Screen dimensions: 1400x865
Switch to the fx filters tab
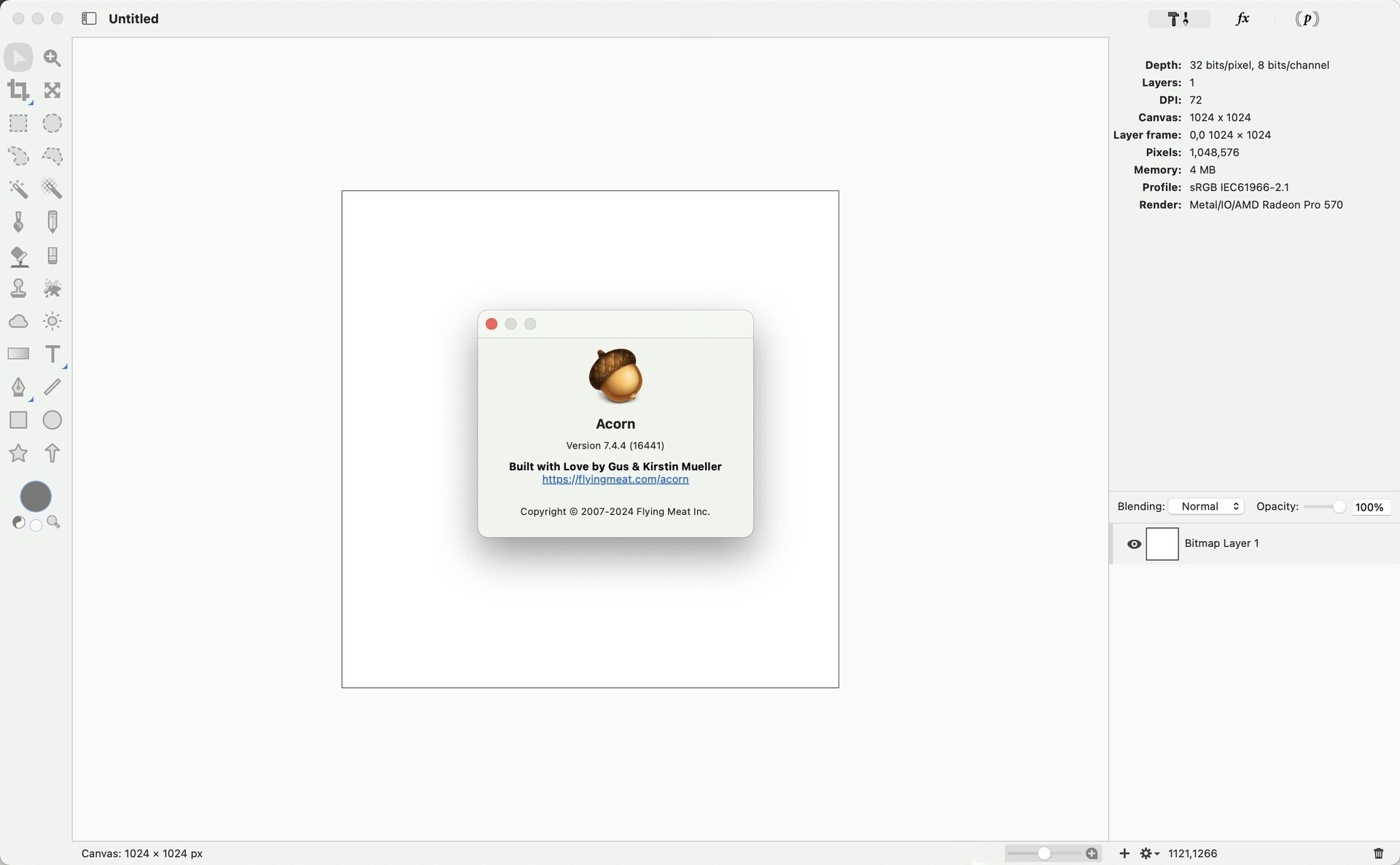pos(1243,19)
